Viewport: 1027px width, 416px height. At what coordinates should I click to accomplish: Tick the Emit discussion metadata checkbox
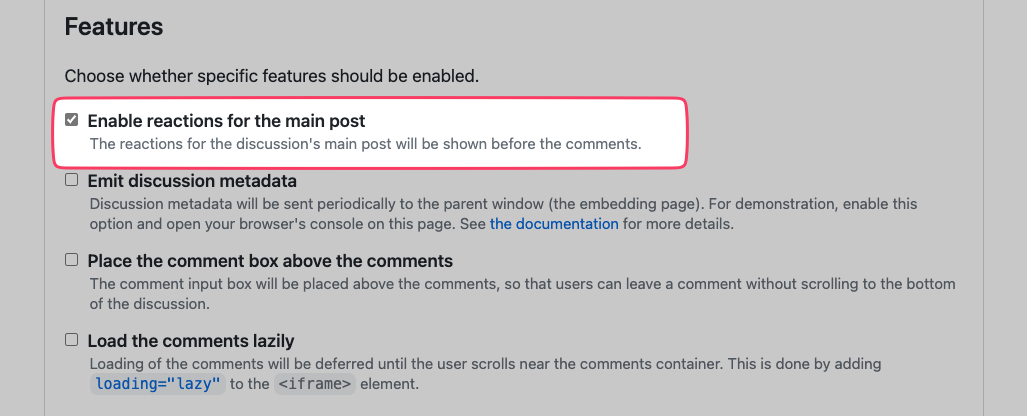(x=71, y=180)
